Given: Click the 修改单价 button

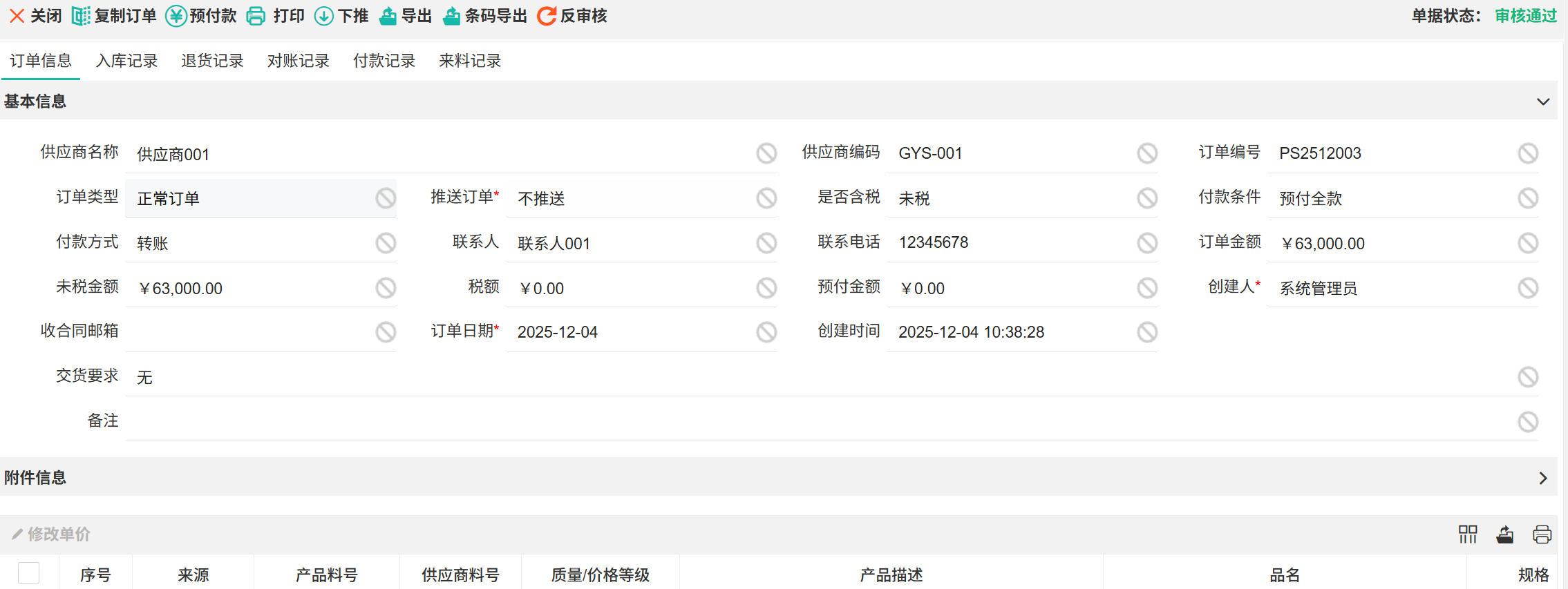Looking at the screenshot, I should coord(51,534).
